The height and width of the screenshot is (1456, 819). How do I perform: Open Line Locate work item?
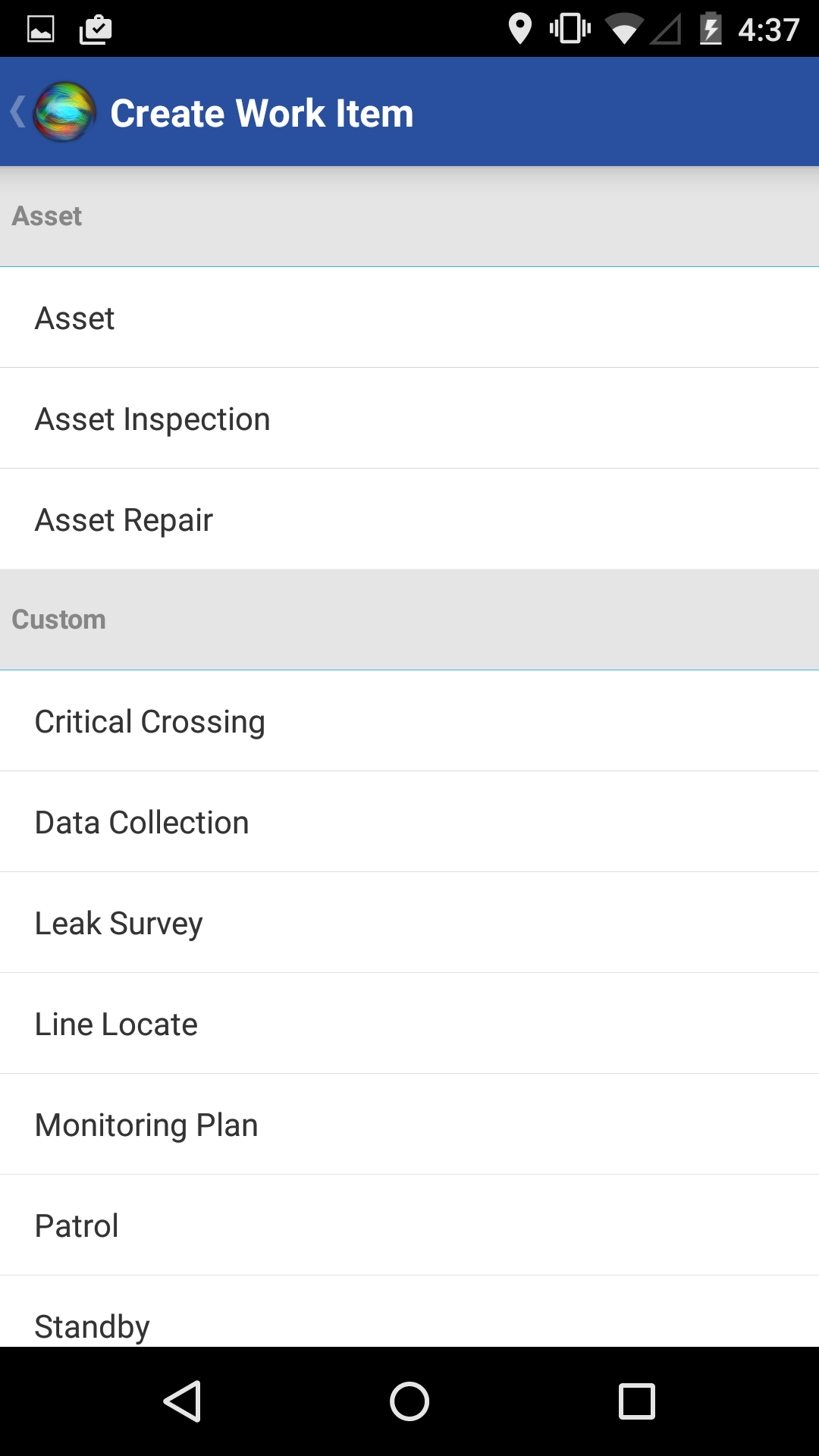coord(409,1023)
